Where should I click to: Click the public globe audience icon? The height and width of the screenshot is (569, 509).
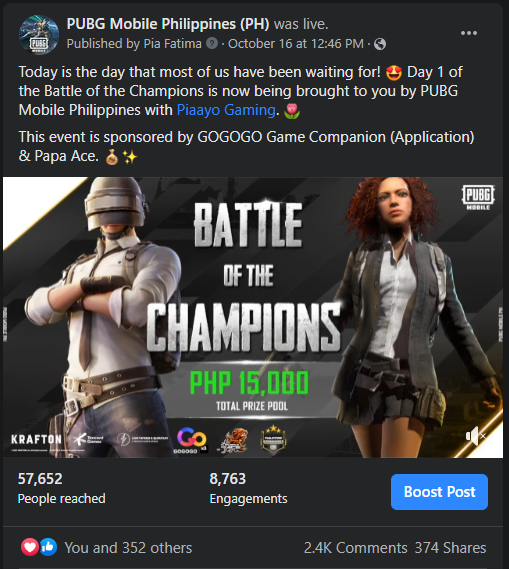380,44
